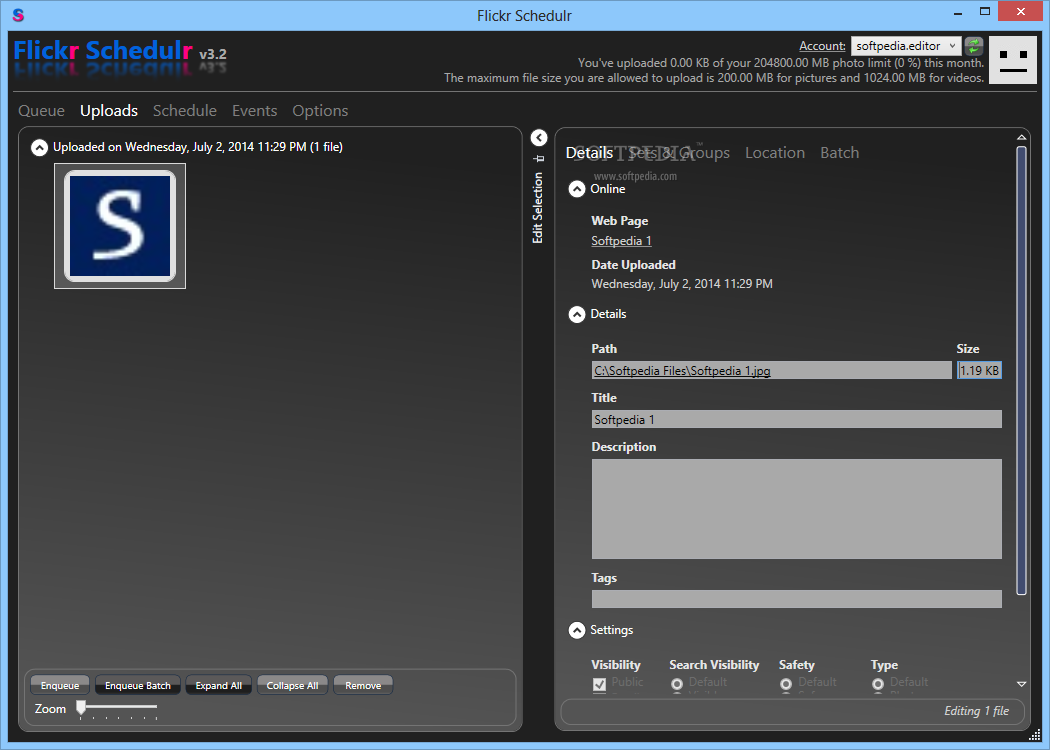The width and height of the screenshot is (1050, 750).
Task: Click the app icon in title bar
Action: click(x=18, y=15)
